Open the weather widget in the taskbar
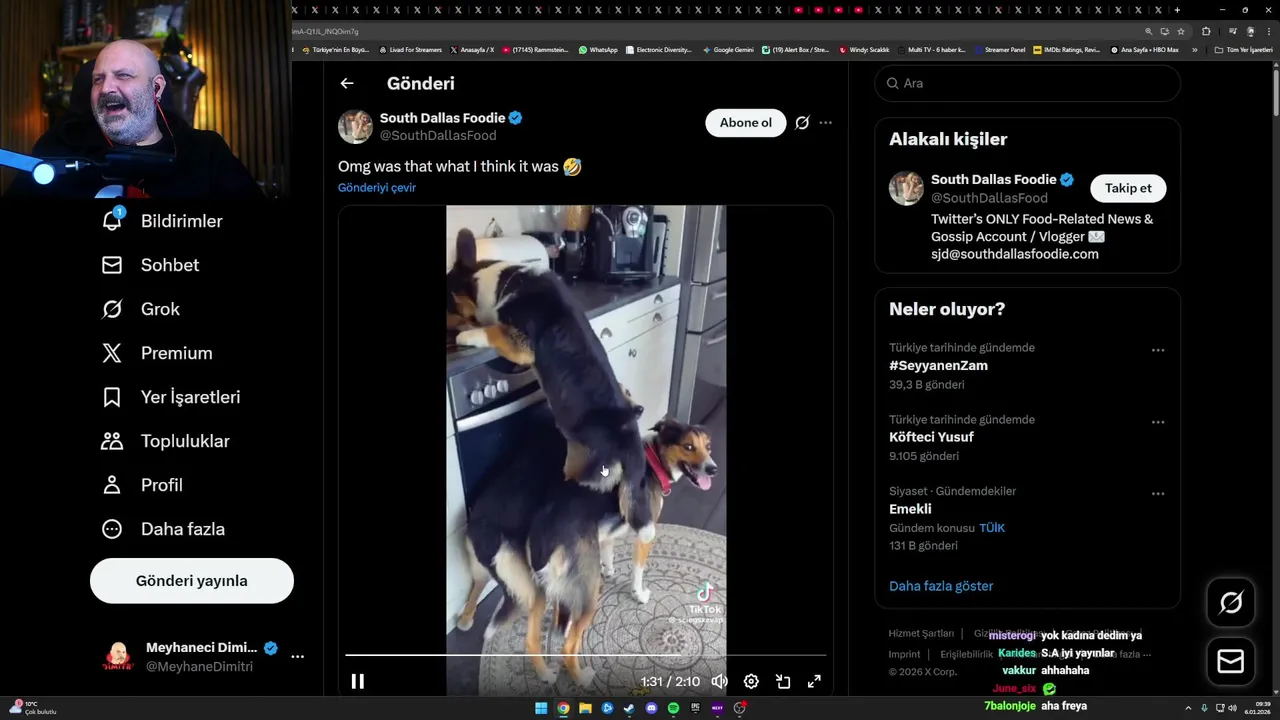 coord(32,708)
